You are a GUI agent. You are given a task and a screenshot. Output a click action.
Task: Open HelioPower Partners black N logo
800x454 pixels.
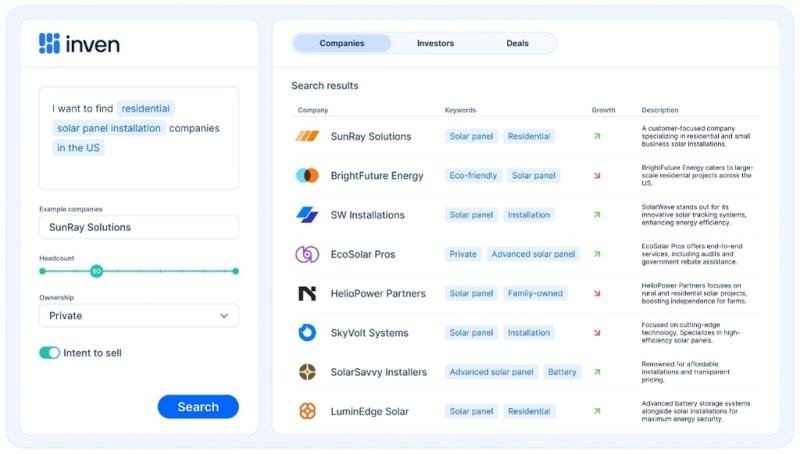click(x=307, y=293)
